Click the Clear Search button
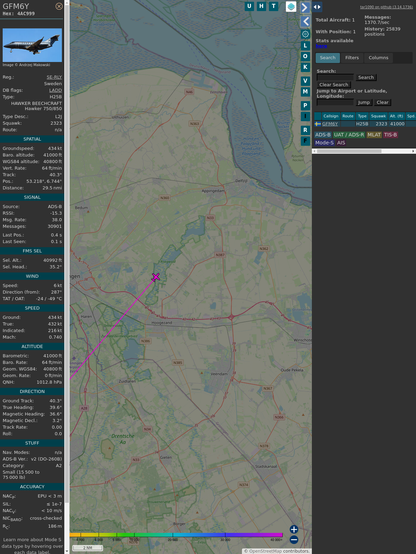 click(334, 85)
